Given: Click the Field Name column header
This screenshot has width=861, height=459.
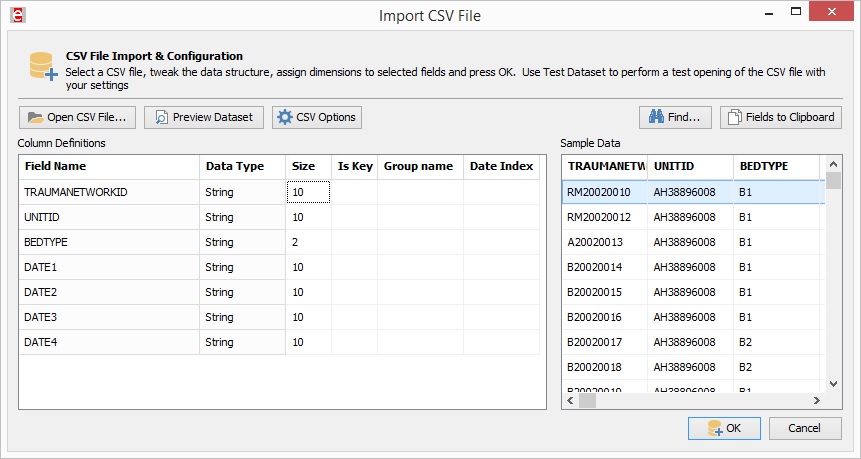Looking at the screenshot, I should pos(108,166).
